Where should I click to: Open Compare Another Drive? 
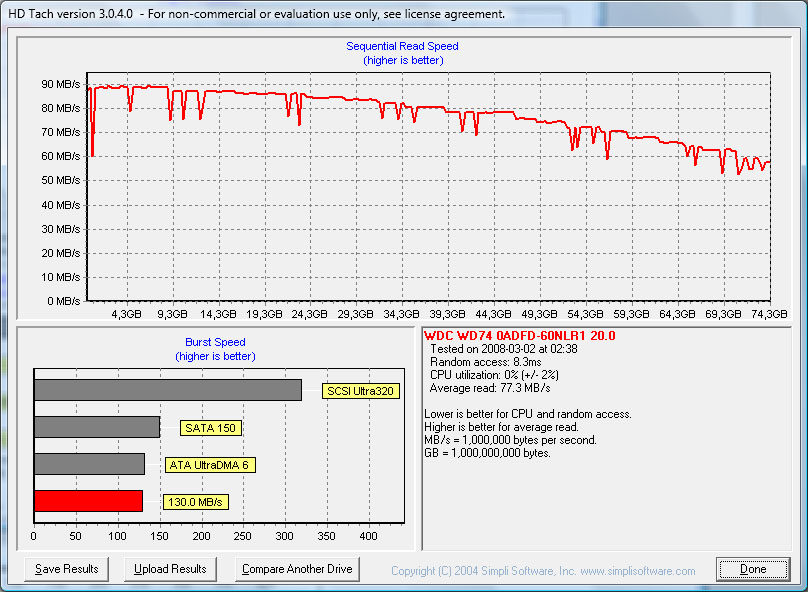pos(298,569)
